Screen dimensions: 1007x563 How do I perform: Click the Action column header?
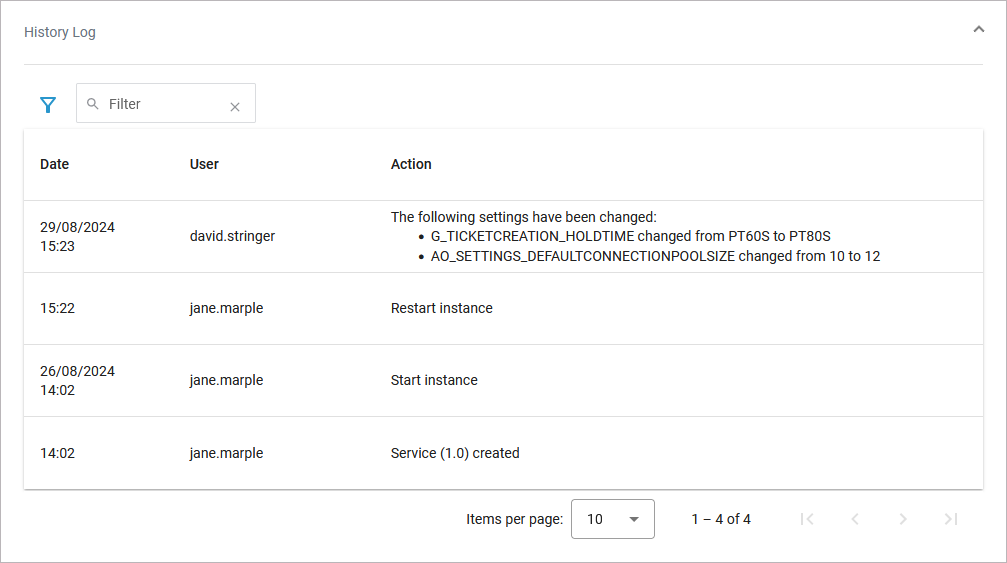tap(411, 164)
